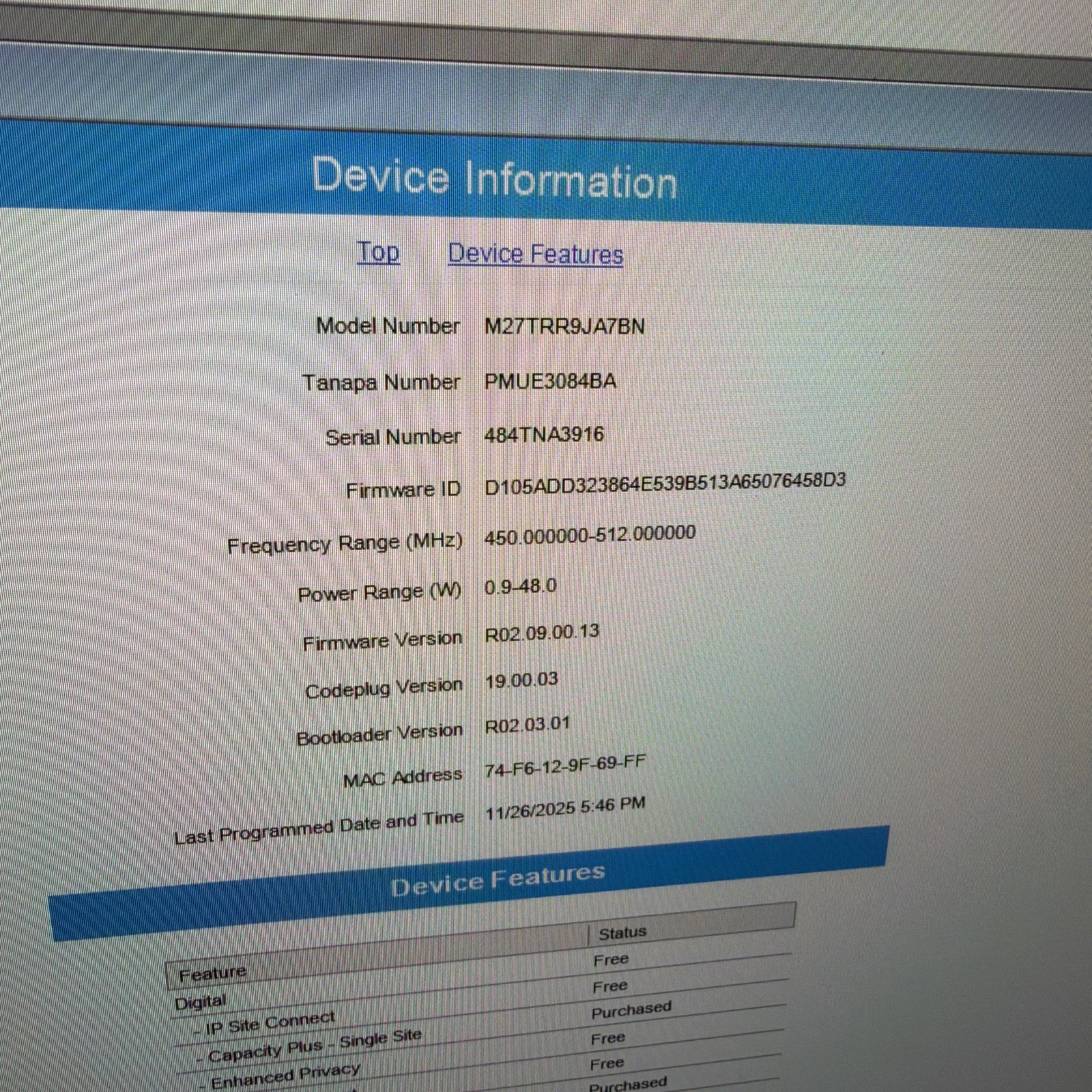Click the Free status for Digital
Viewport: 1092px width, 1092px height.
(x=611, y=960)
